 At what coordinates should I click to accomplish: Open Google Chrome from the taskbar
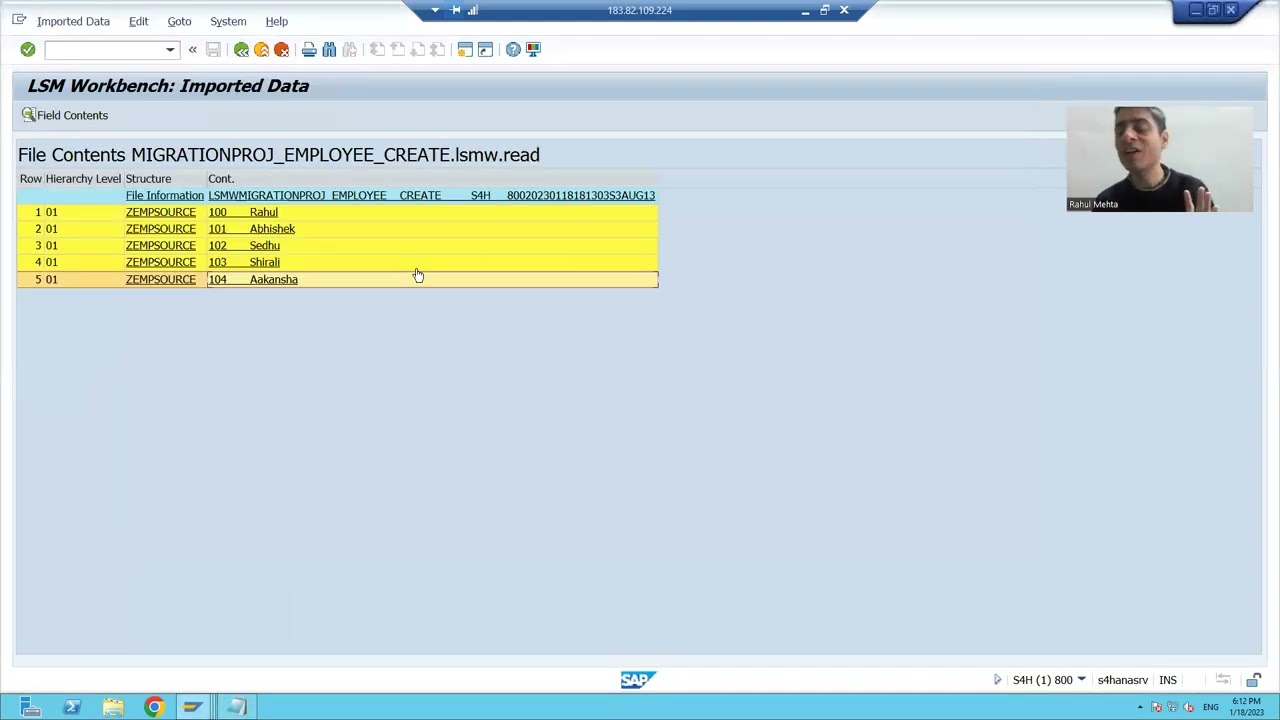[153, 707]
